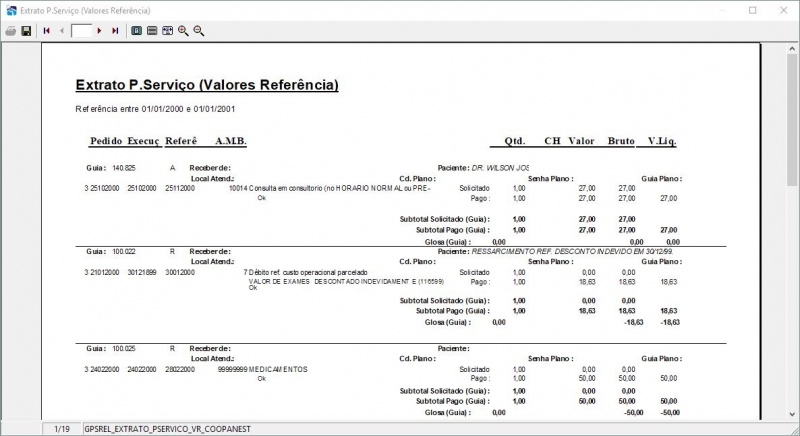800x436 pixels.
Task: Close the Extrato P.Serviço window
Action: coord(784,10)
